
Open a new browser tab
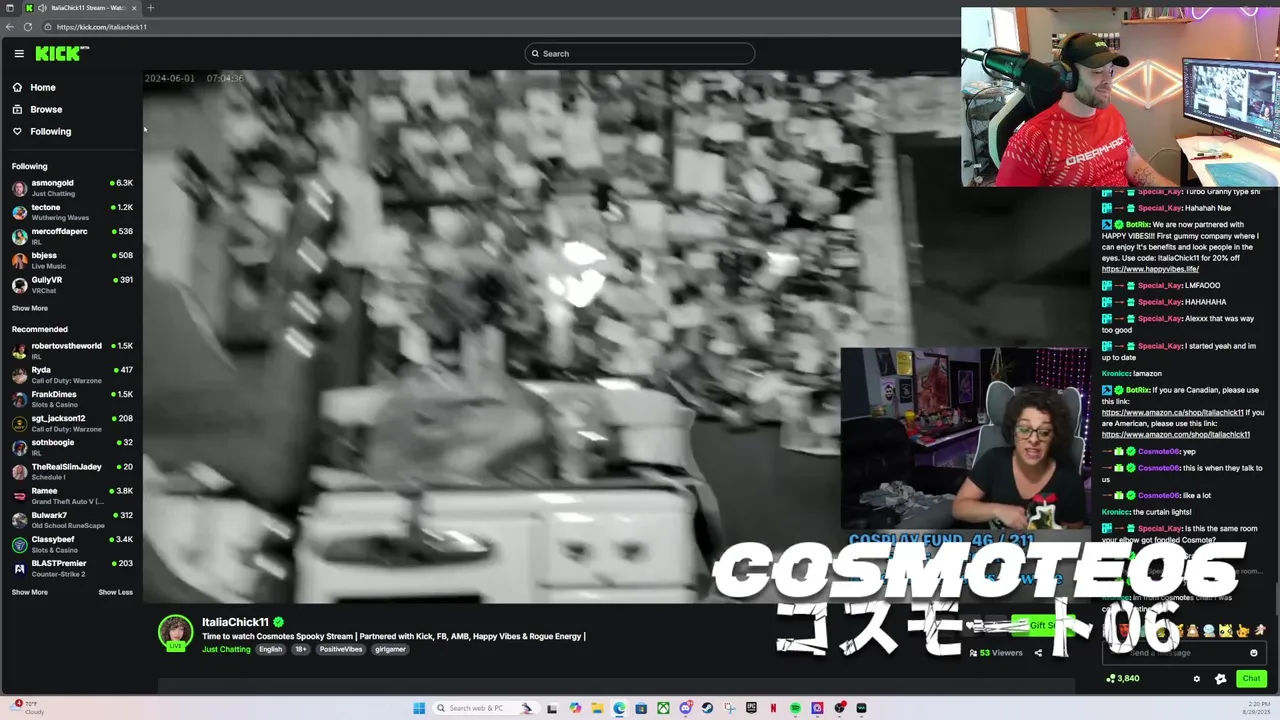[150, 8]
